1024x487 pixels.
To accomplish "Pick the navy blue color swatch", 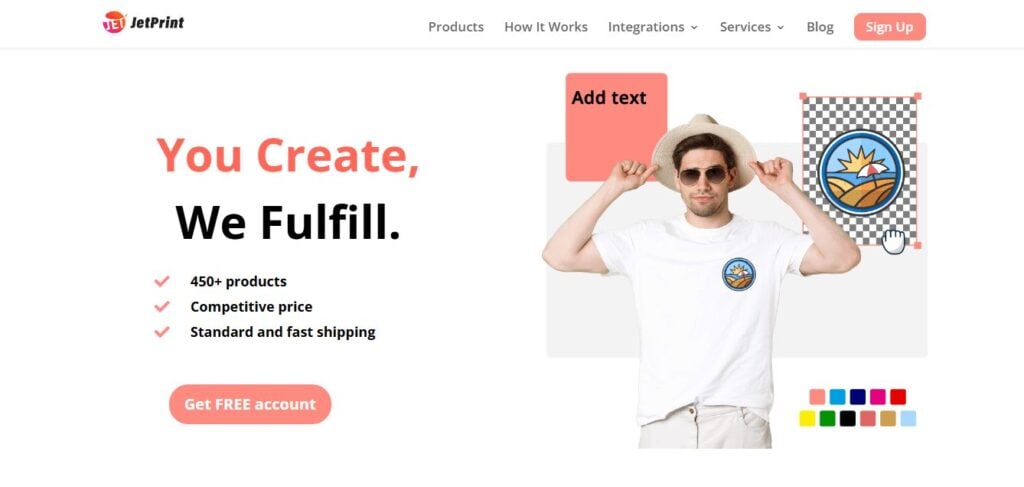I will tap(857, 397).
